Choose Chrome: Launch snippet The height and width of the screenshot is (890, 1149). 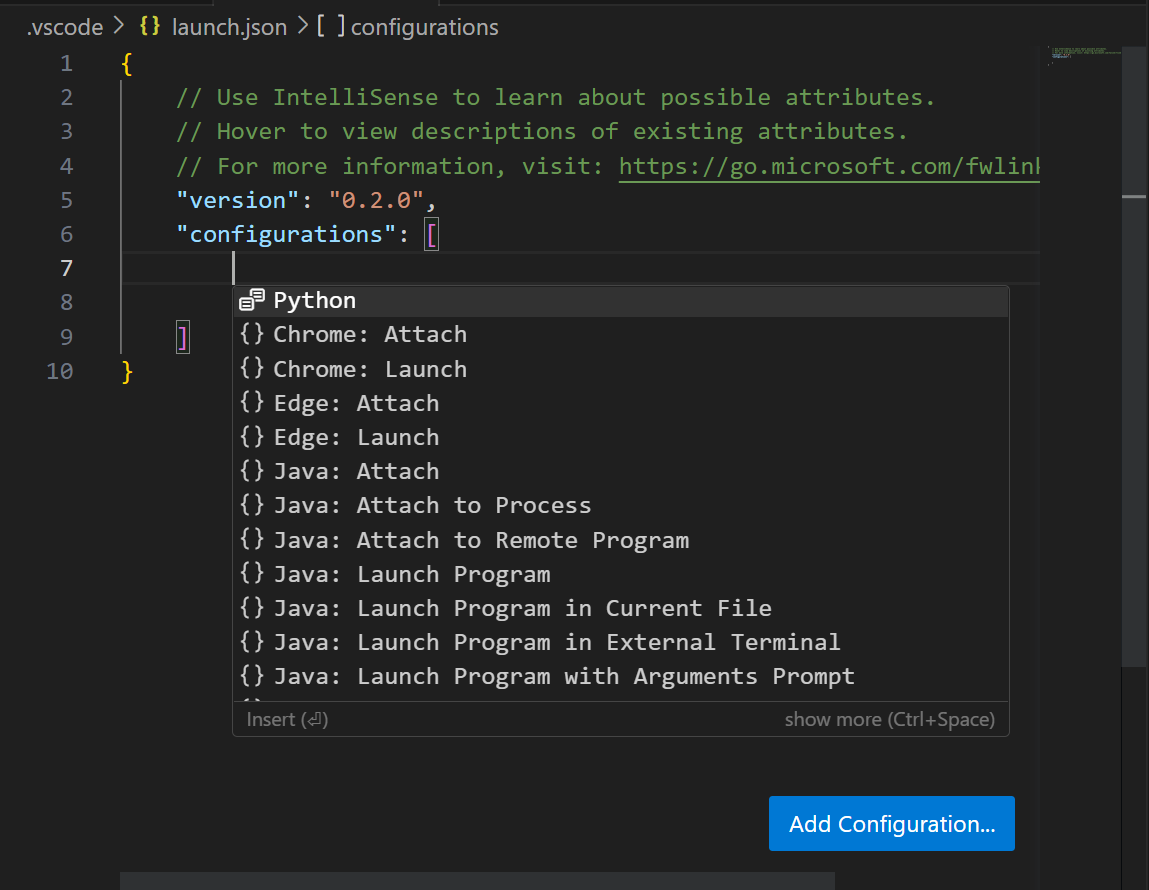point(621,368)
